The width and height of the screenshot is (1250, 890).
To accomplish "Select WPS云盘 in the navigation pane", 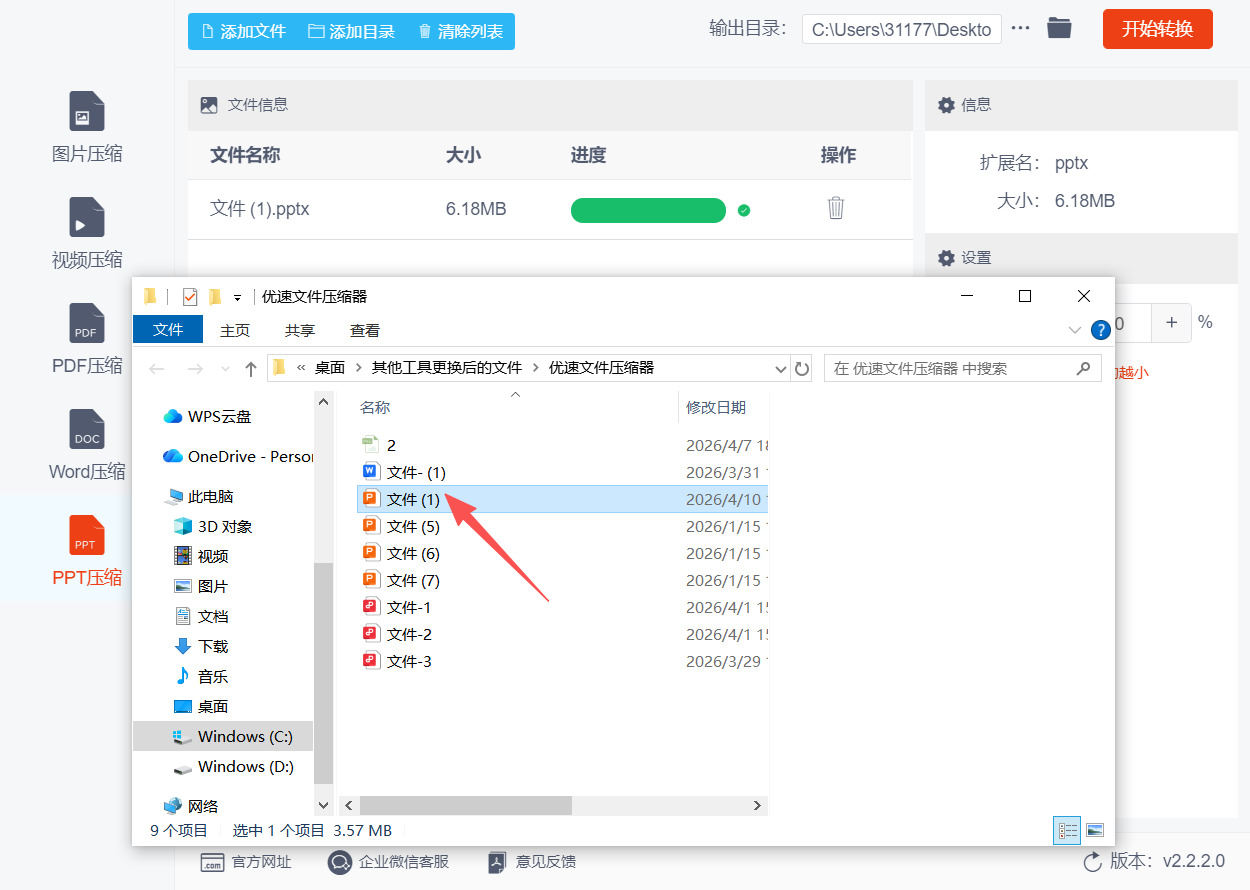I will click(208, 416).
